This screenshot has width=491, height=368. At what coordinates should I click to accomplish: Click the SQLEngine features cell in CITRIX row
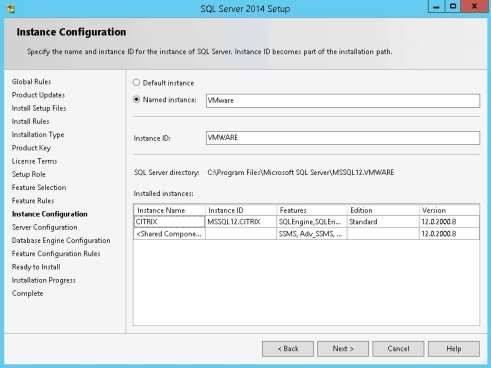[311, 222]
